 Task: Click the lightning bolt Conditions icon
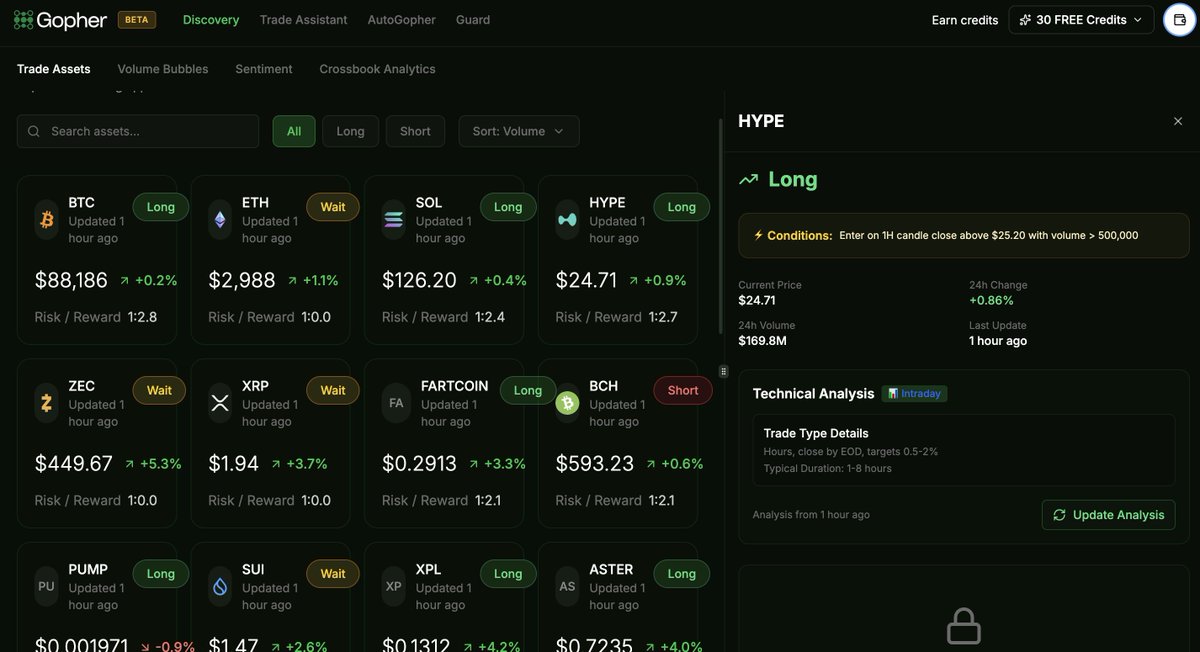tap(758, 235)
